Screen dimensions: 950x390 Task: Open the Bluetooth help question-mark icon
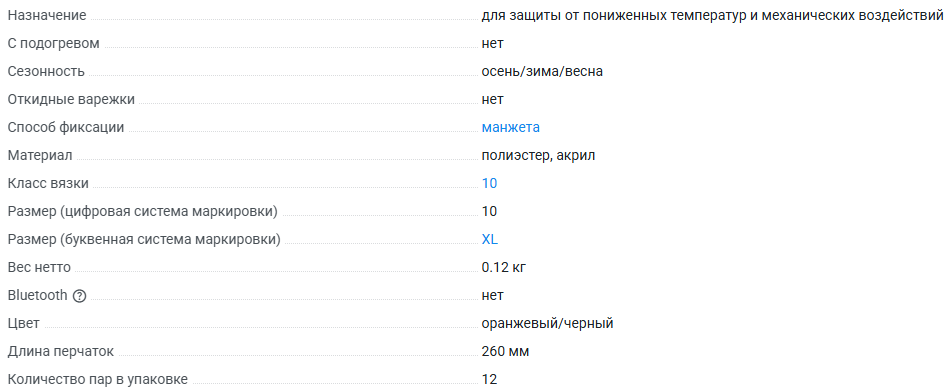click(79, 296)
